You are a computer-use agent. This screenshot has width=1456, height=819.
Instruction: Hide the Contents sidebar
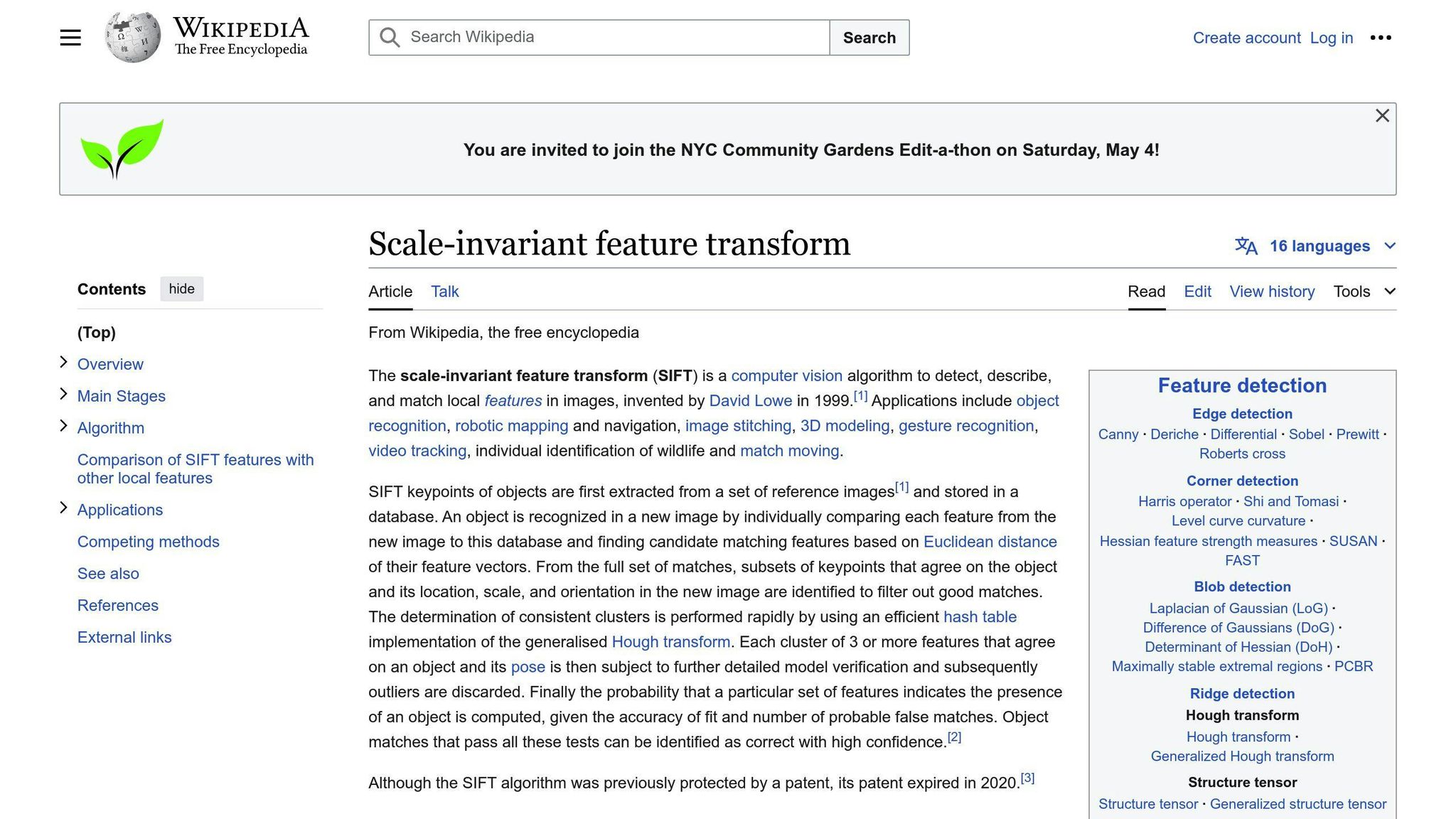pos(181,289)
